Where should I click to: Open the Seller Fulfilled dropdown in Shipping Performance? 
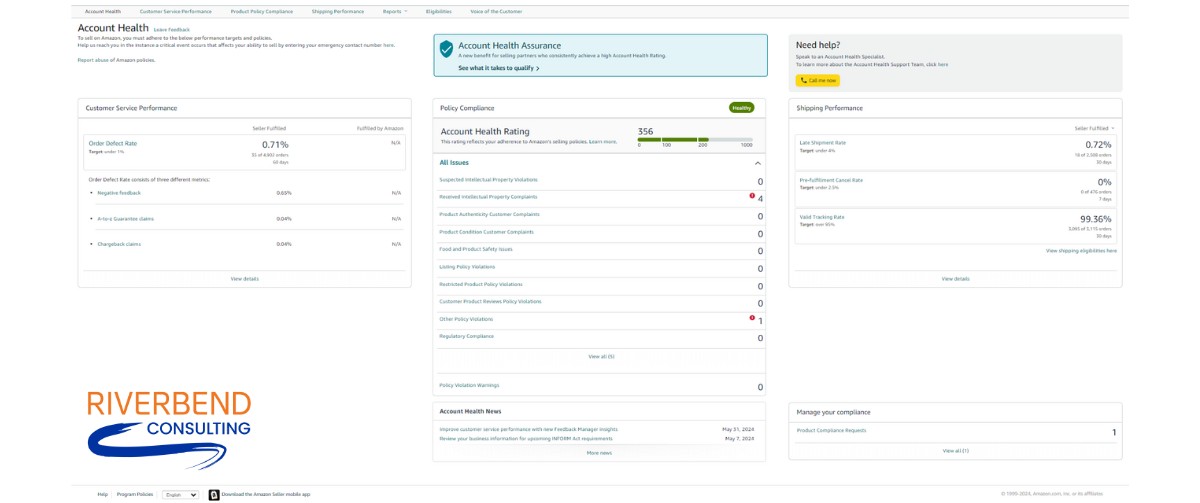coord(1094,128)
